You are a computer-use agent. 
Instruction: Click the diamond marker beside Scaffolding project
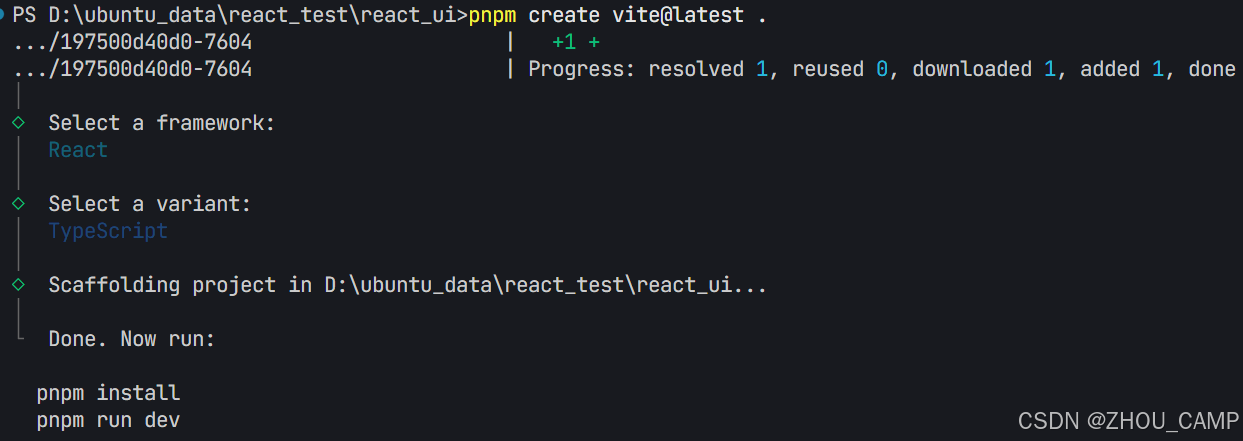coord(18,285)
